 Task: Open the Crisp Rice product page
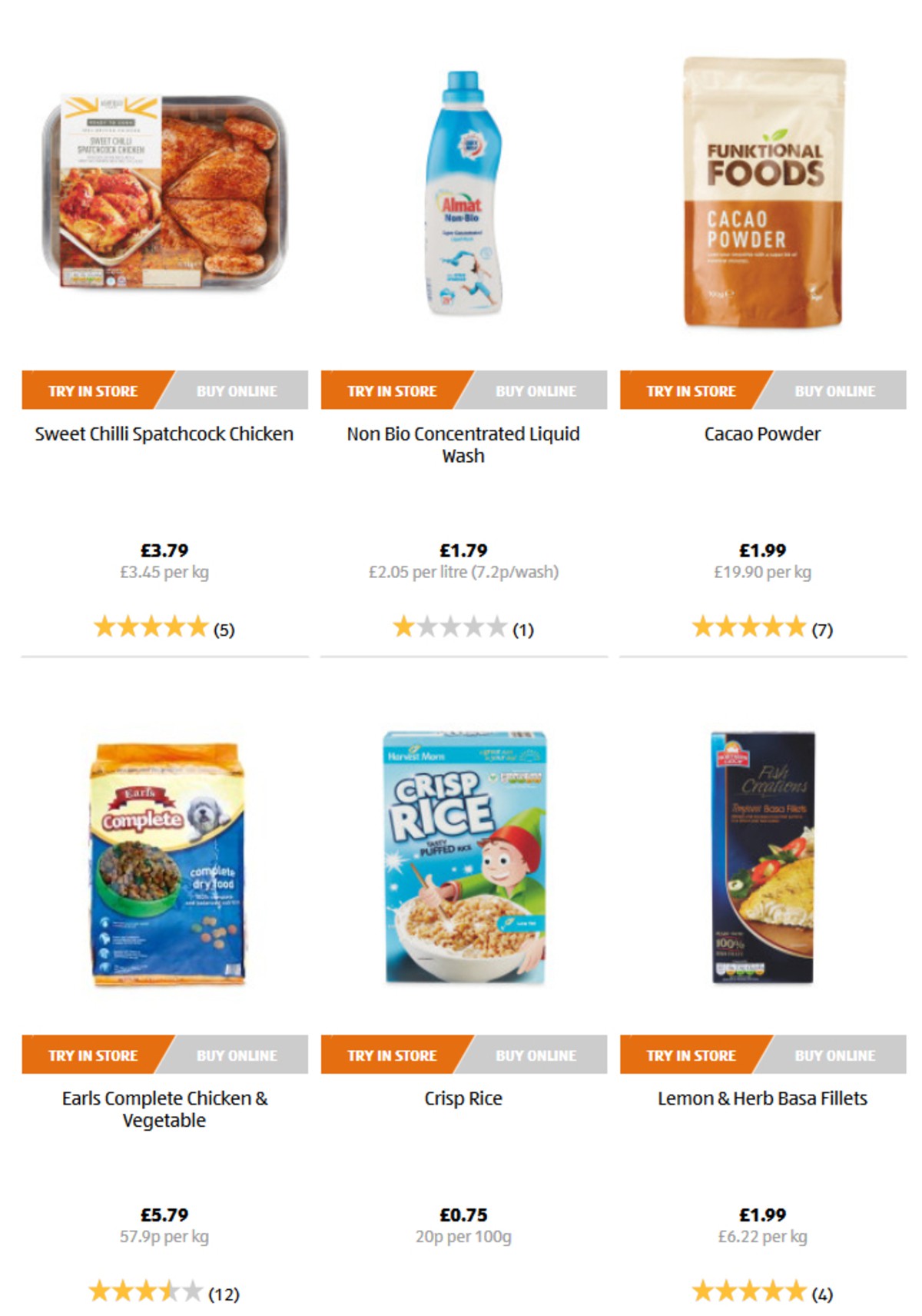click(x=461, y=1098)
